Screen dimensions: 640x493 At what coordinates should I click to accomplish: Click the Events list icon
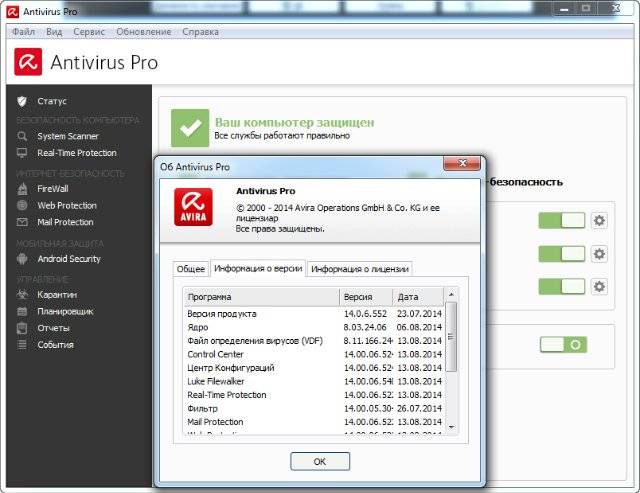[x=22, y=345]
